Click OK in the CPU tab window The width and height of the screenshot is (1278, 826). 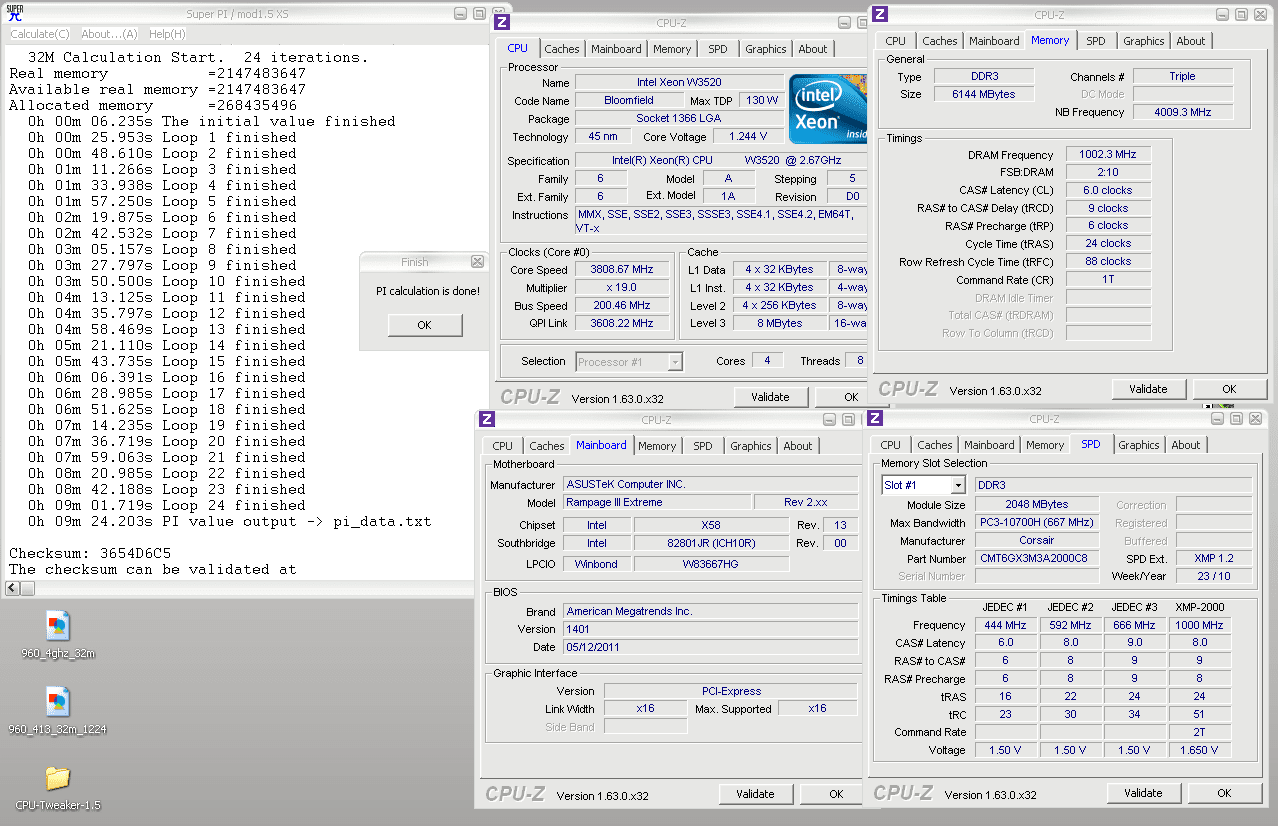pos(851,397)
